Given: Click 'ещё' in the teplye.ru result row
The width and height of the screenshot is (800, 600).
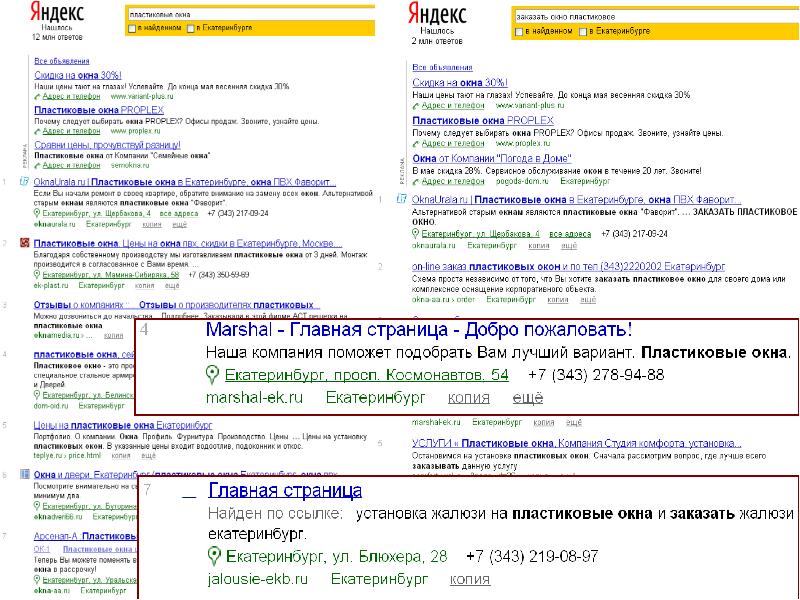Looking at the screenshot, I should pyautogui.click(x=148, y=455).
